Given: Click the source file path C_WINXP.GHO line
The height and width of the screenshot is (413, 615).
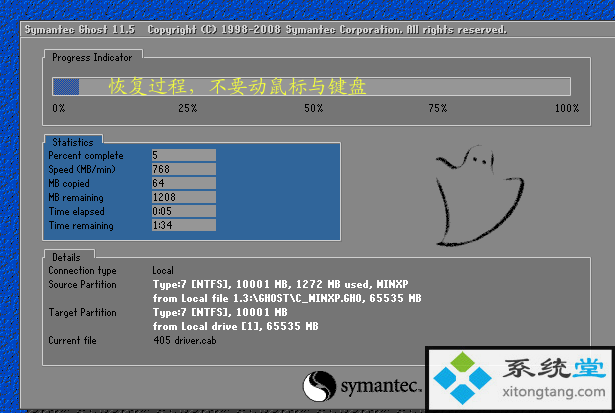Looking at the screenshot, I should 287,298.
